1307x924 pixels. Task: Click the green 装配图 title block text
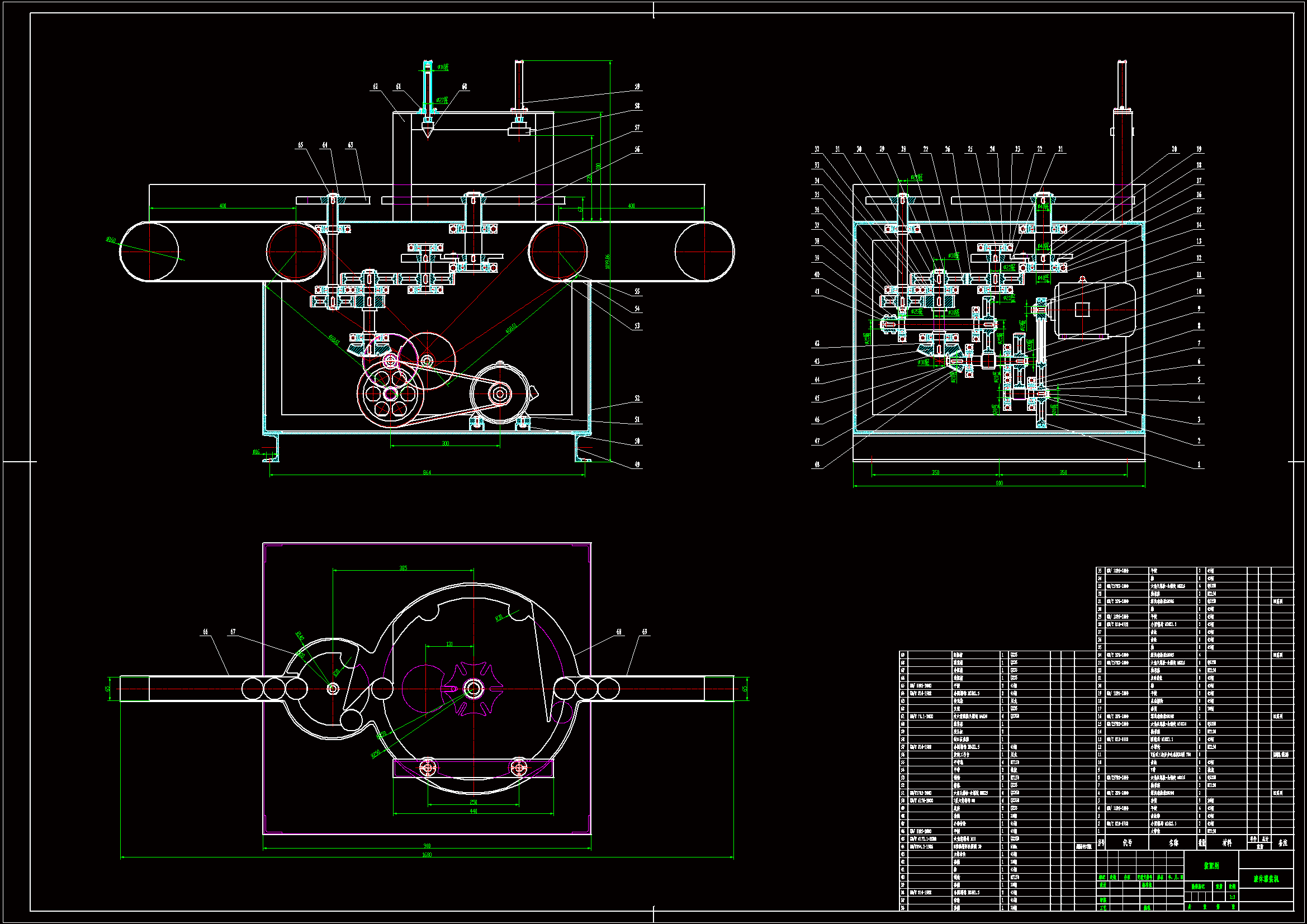1211,866
